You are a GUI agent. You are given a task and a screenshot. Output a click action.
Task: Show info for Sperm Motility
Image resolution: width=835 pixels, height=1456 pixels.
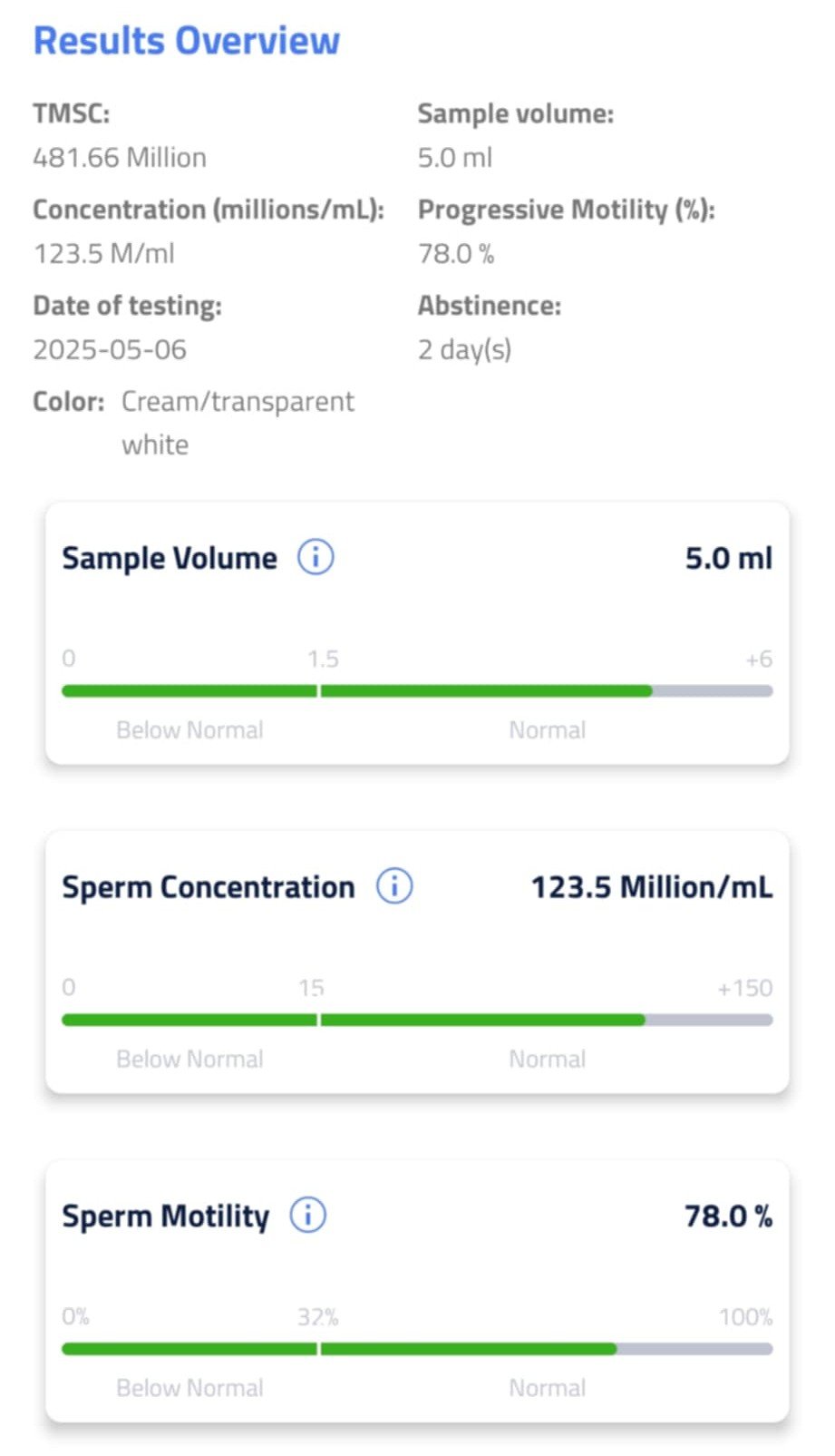click(307, 1215)
